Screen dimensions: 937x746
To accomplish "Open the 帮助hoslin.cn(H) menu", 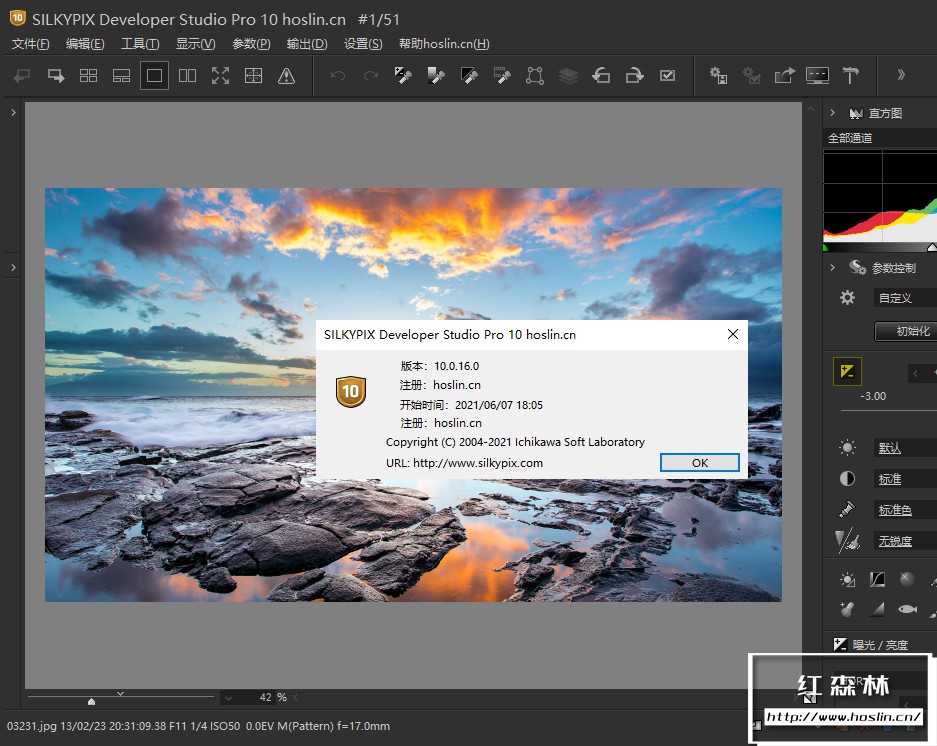I will click(444, 44).
